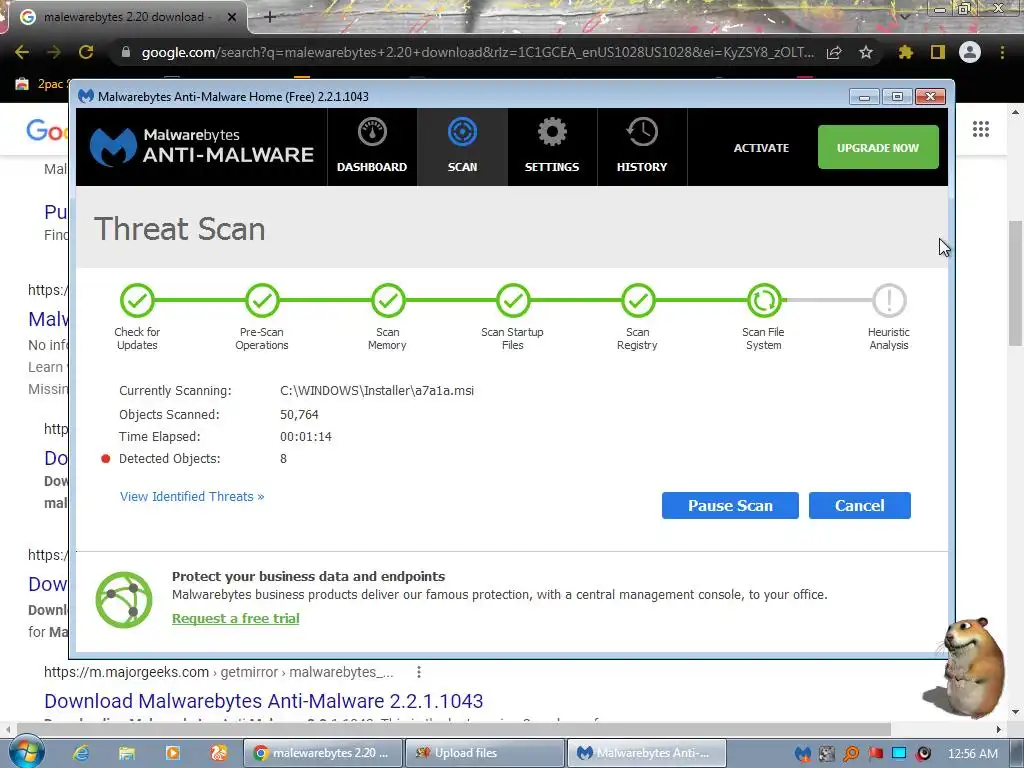Click the Objects Scanned value 50,764
The width and height of the screenshot is (1024, 768).
(299, 415)
